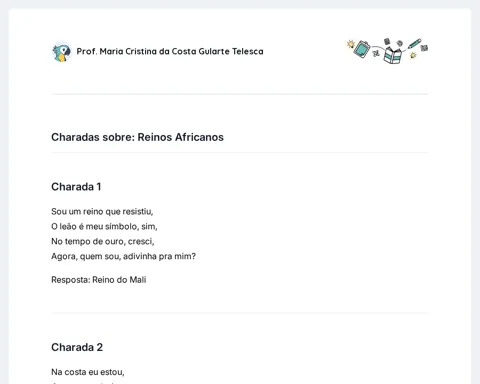
Task: Click the parrot avatar icon
Action: [62, 52]
